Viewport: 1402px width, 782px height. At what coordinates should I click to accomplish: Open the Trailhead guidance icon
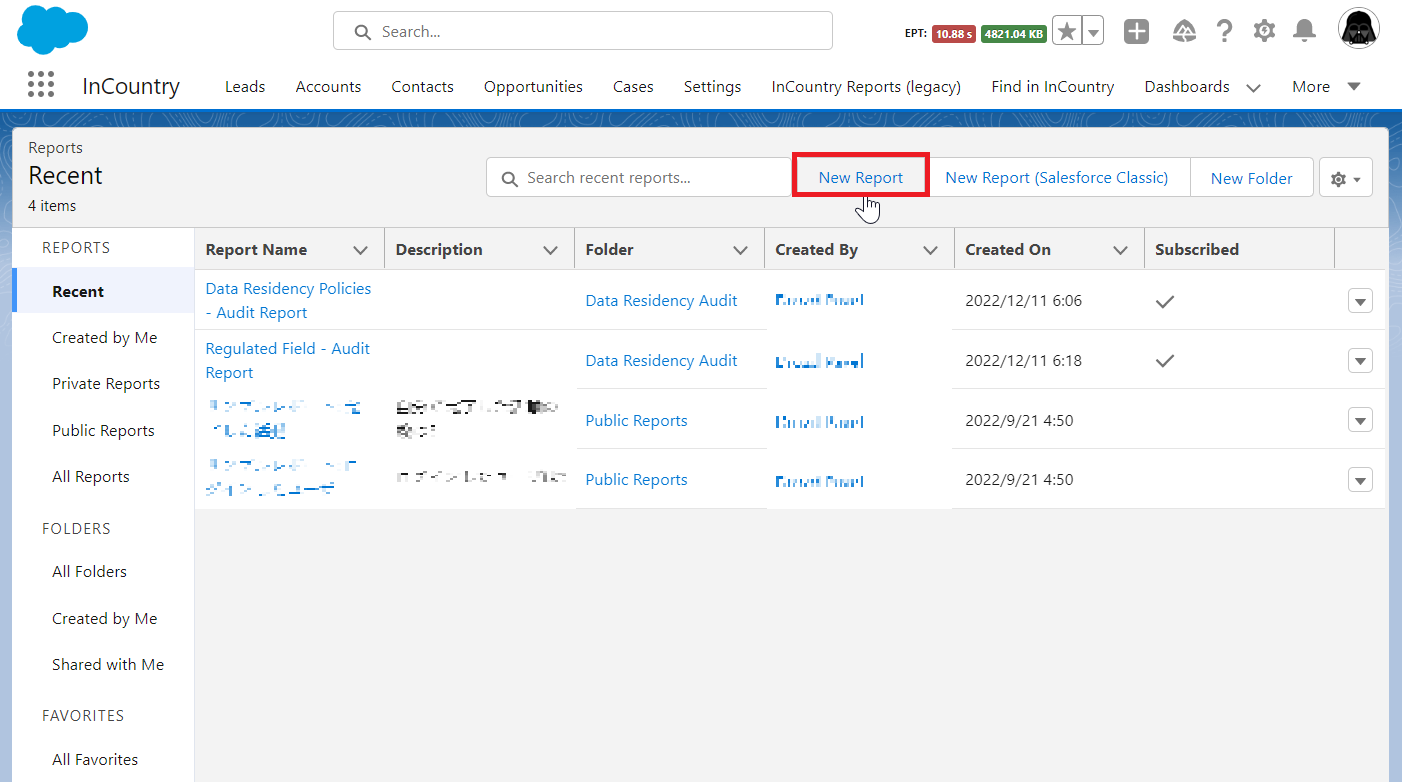click(x=1184, y=32)
